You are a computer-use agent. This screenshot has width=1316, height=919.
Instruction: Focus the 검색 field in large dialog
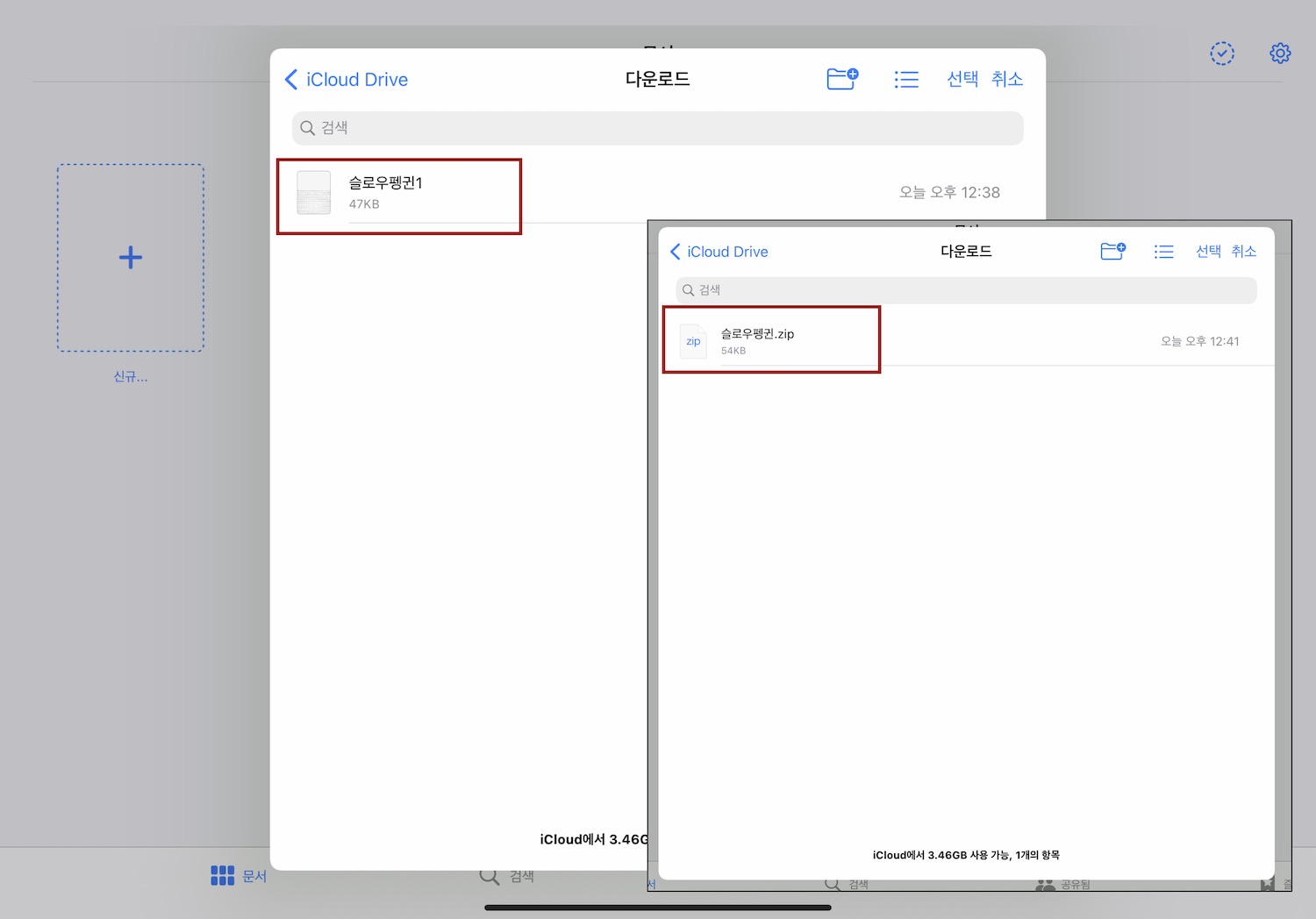(x=658, y=128)
